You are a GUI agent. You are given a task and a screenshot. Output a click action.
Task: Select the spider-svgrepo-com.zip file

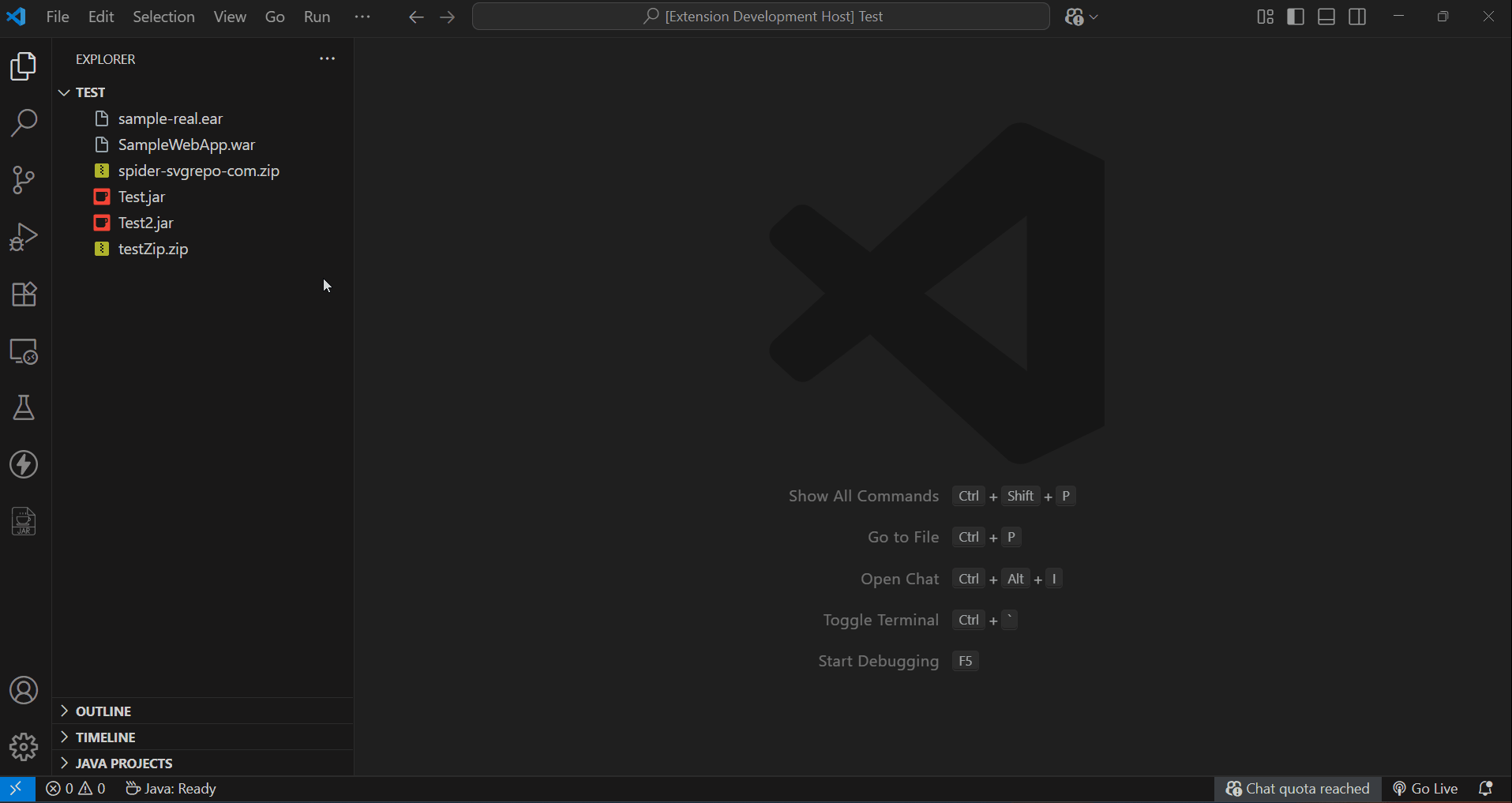[203, 171]
